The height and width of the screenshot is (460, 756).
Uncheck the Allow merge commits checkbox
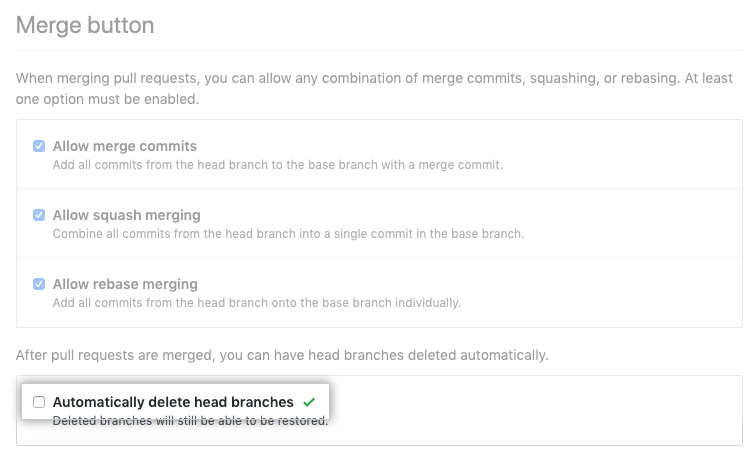[39, 146]
